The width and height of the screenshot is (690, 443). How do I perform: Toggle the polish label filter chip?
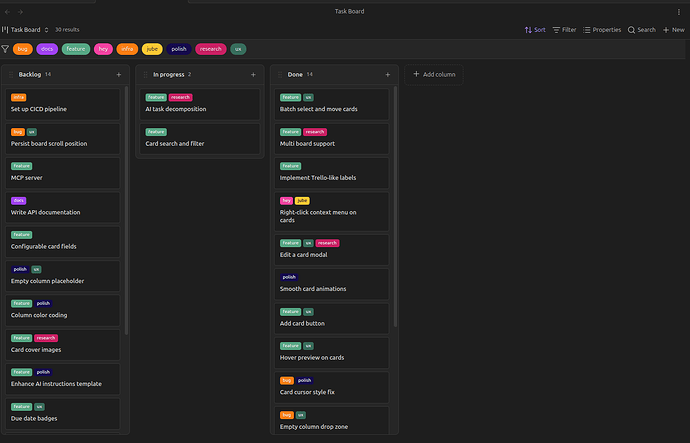click(x=179, y=48)
